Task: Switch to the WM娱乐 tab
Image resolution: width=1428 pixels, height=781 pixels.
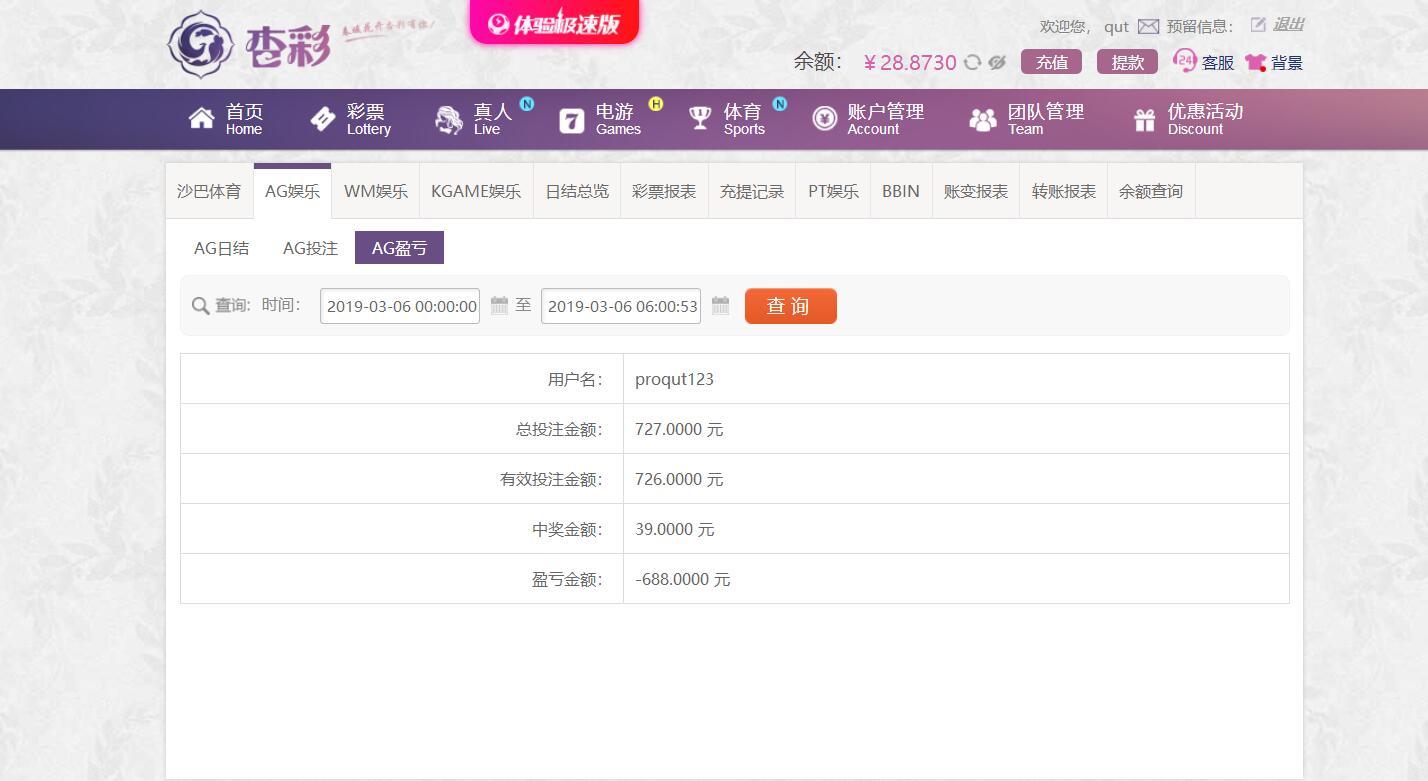Action: (x=376, y=191)
